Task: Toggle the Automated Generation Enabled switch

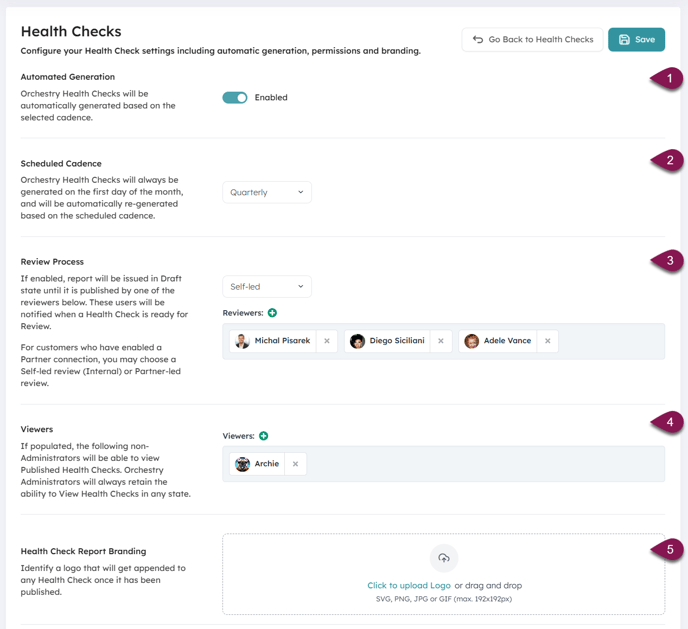Action: tap(235, 98)
